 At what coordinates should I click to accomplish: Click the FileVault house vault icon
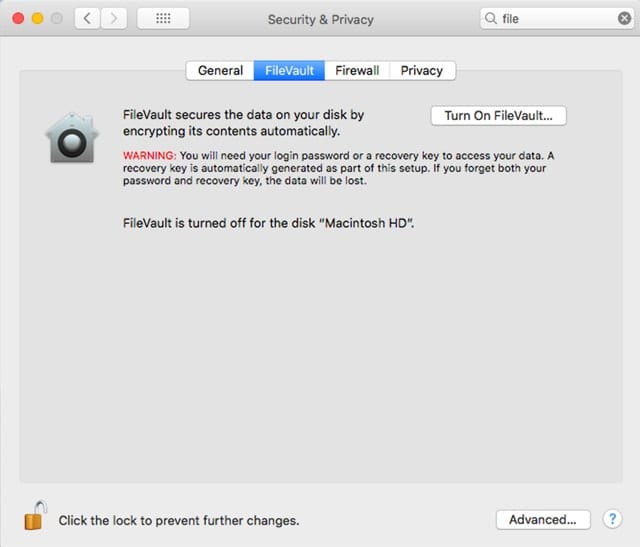69,137
